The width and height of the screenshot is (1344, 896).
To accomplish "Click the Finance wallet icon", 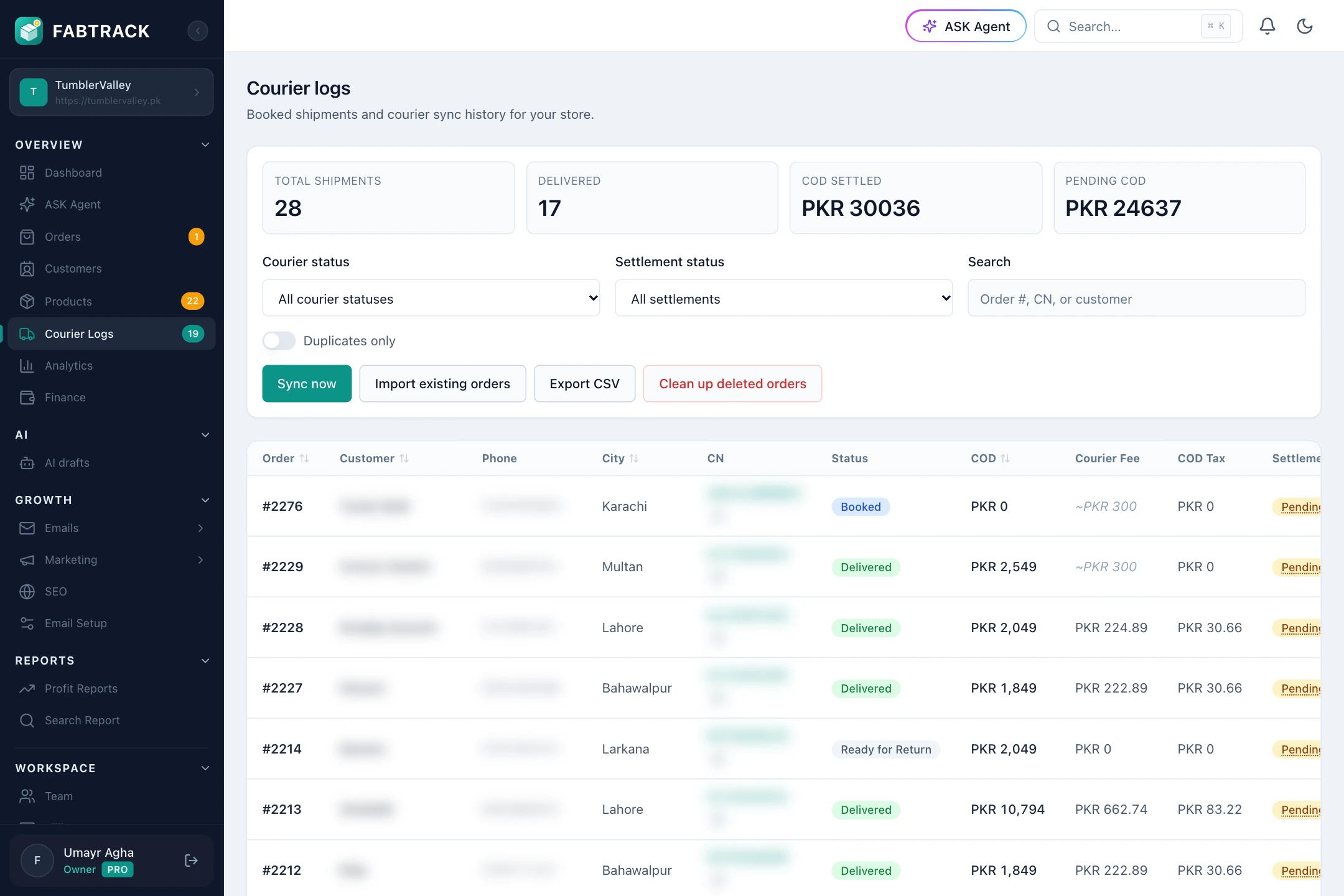I will (27, 398).
